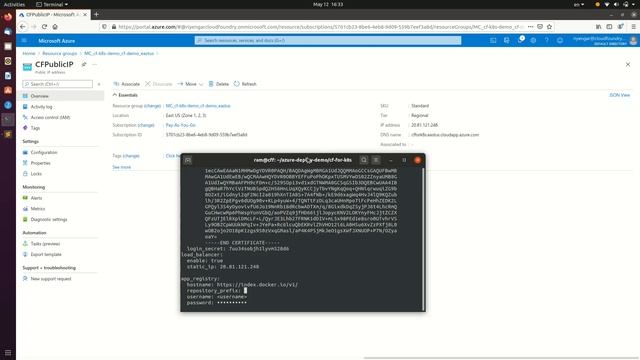Open MC_cf-k8s-demo resource group link in Essentials
Screen dimensions: 640x360
pyautogui.click(x=198, y=106)
